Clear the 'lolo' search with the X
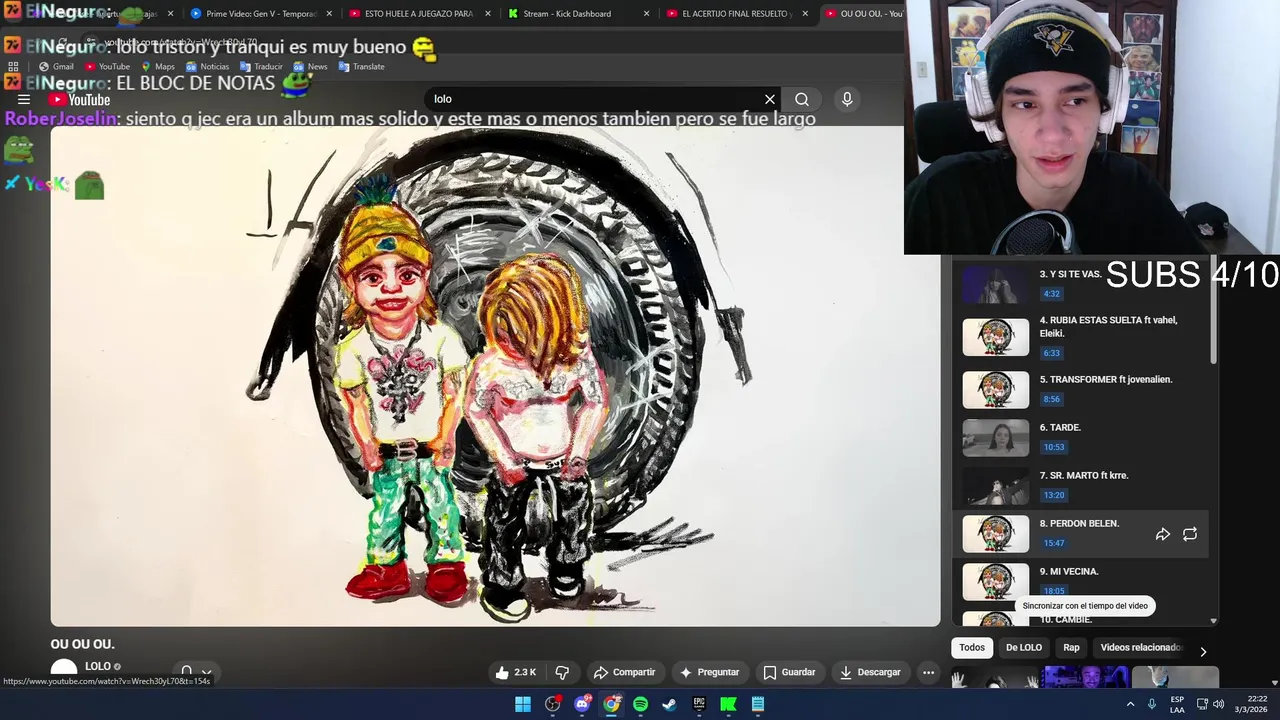The height and width of the screenshot is (720, 1280). coord(770,99)
